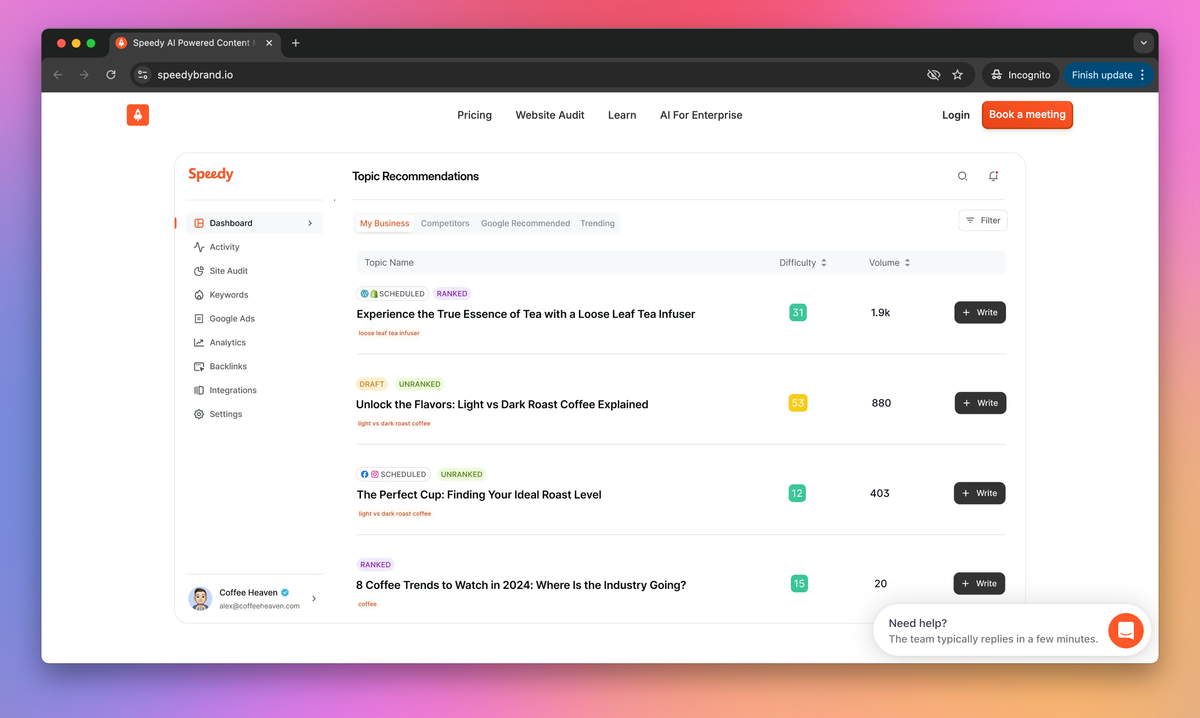Viewport: 1200px width, 718px height.
Task: Click the Keywords flame icon
Action: tap(199, 295)
